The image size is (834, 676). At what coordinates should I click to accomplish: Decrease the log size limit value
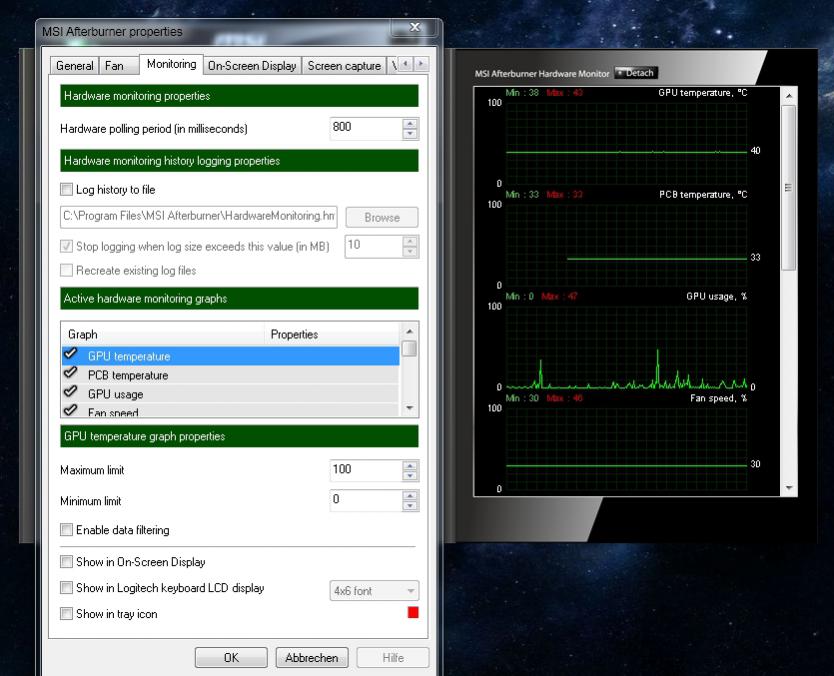410,252
